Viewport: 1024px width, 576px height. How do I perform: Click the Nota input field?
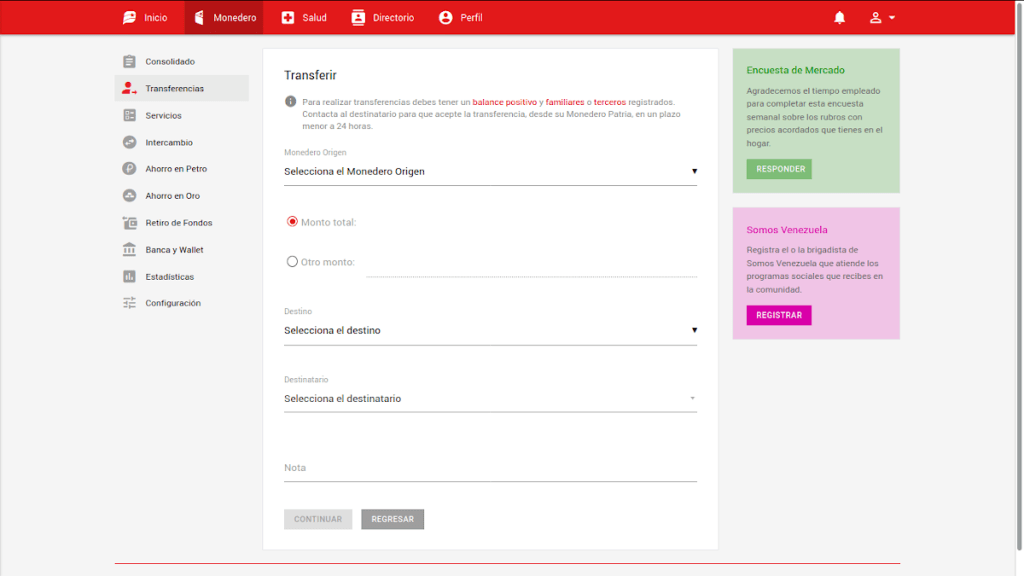(x=490, y=468)
